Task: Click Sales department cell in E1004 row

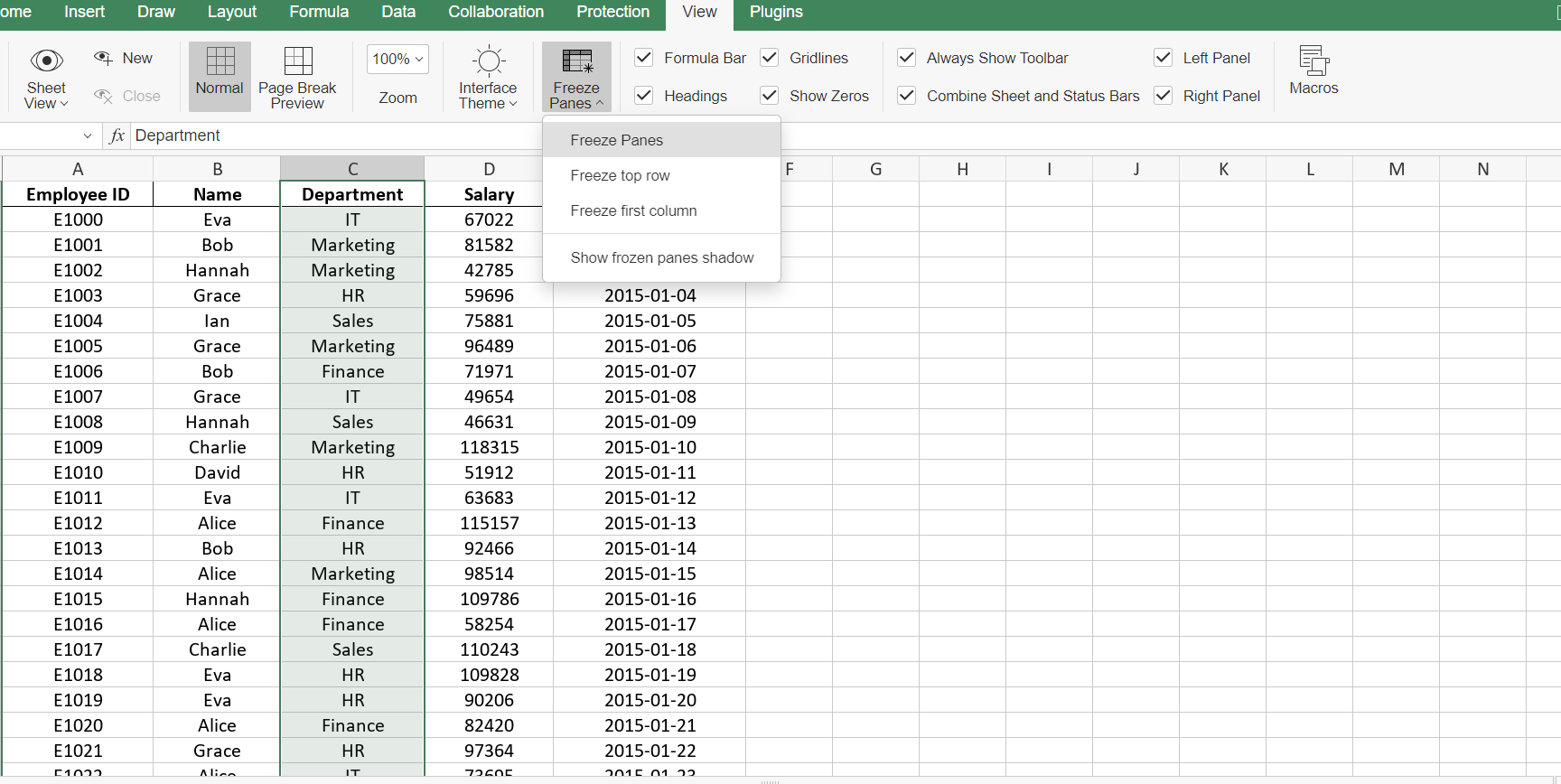Action: pos(352,321)
